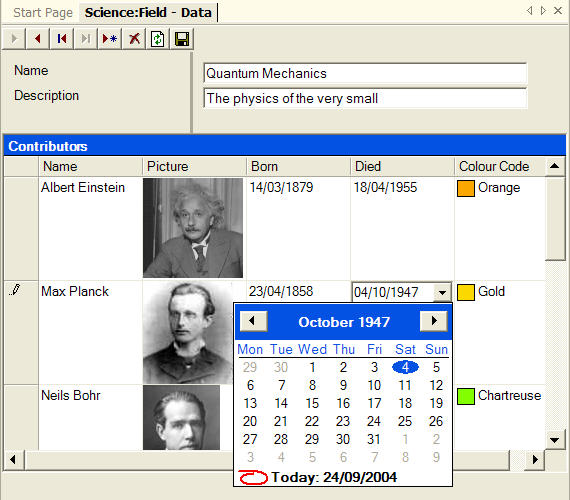This screenshot has width=570, height=500.
Task: Select Albert Einstein name cell
Action: (x=90, y=228)
